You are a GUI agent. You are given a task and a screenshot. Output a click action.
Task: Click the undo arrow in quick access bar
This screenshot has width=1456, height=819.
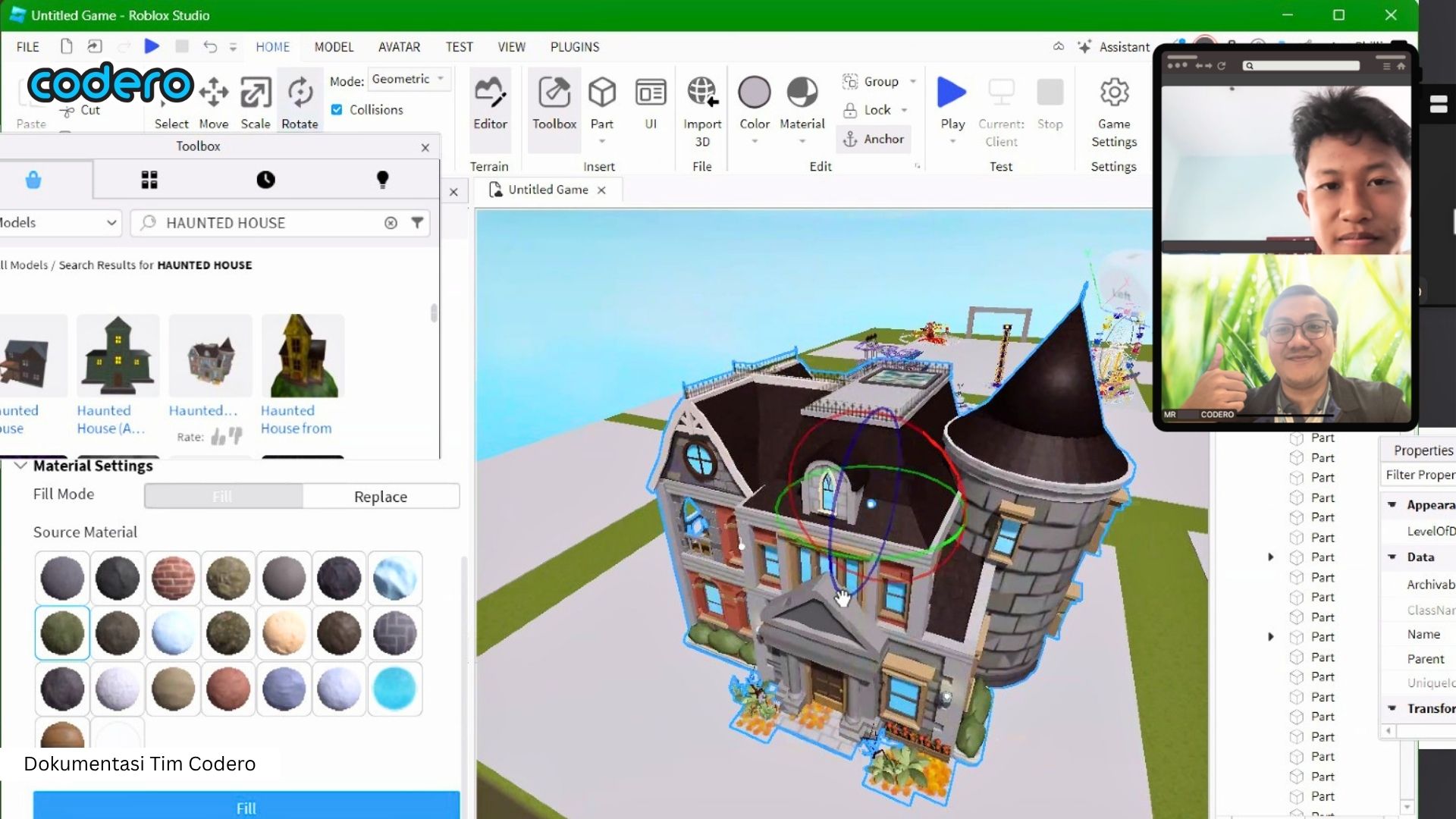(210, 46)
